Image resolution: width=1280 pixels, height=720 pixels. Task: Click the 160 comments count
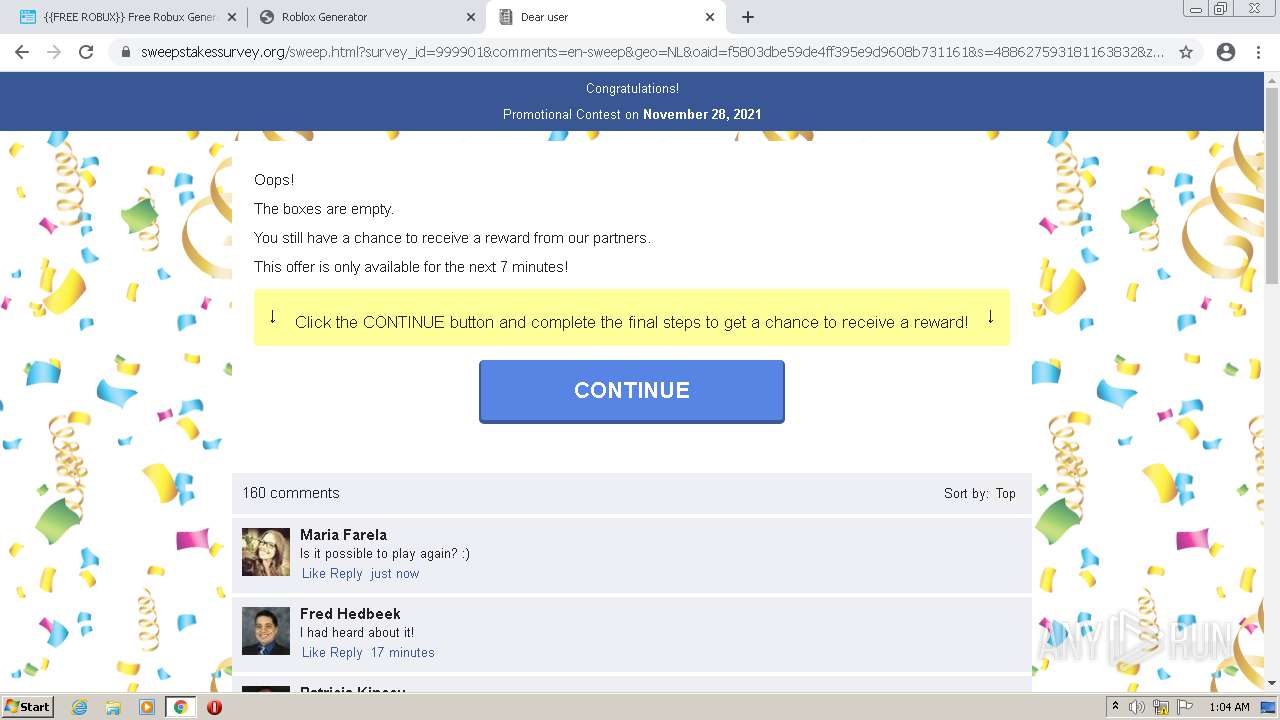(x=291, y=493)
